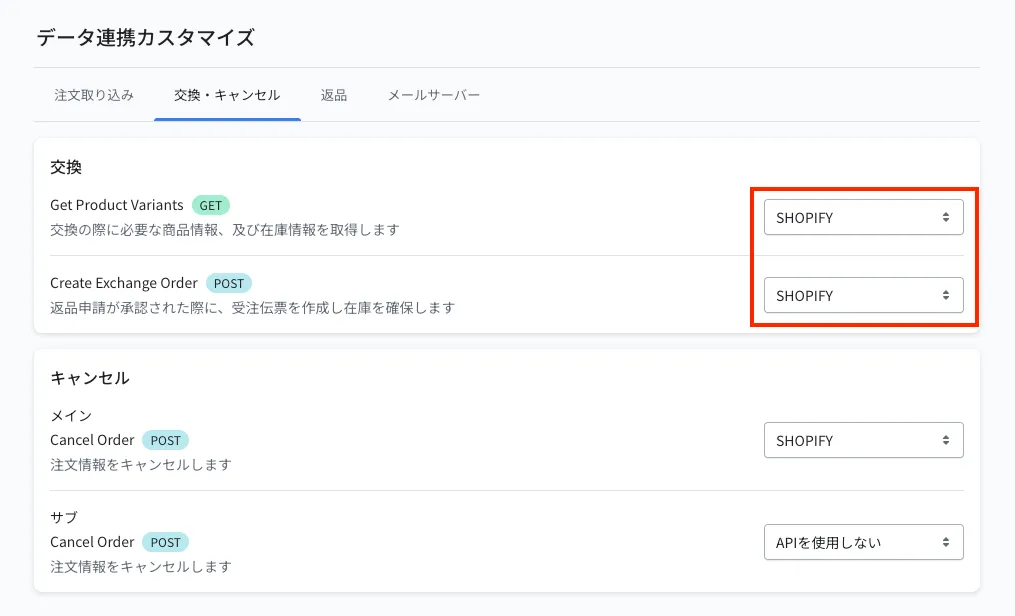Image resolution: width=1015 pixels, height=616 pixels.
Task: Click the 交換 section heading
Action: pos(66,168)
